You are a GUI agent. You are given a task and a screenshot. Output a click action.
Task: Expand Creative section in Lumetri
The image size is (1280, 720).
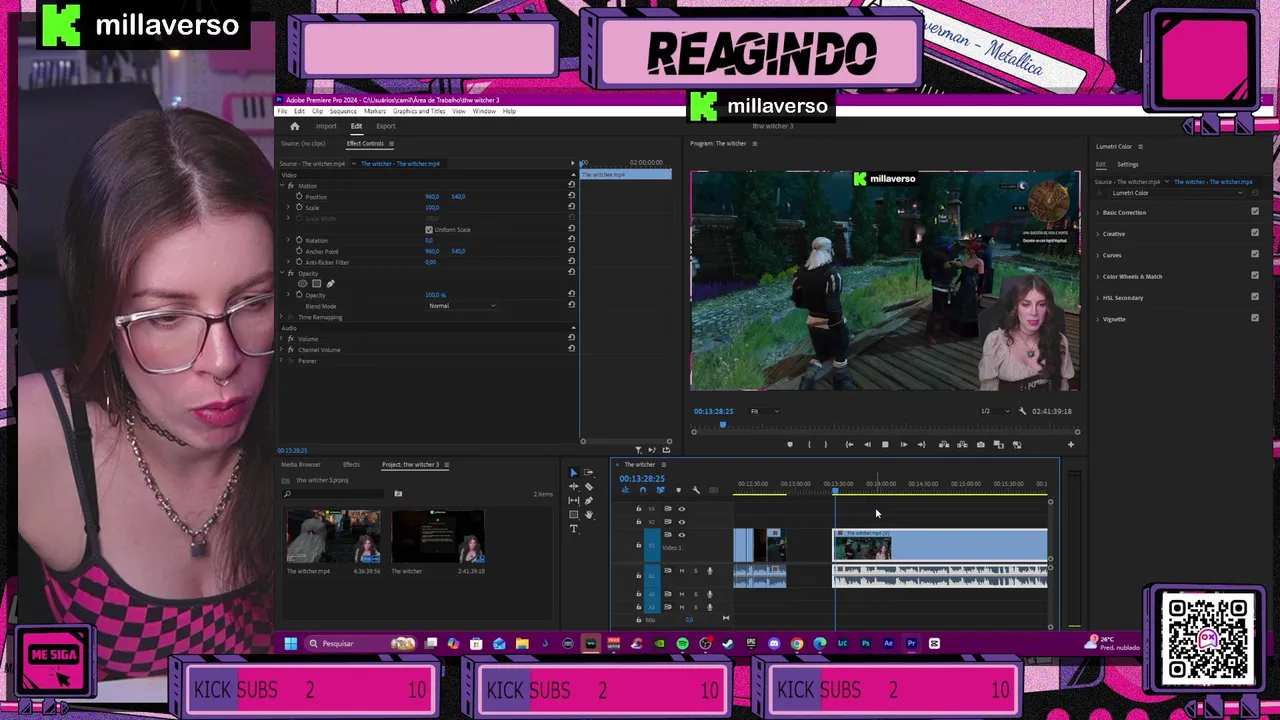click(x=1098, y=234)
